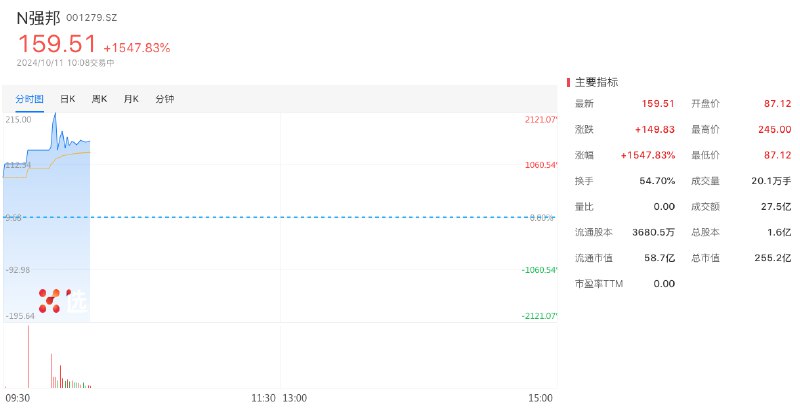800x415 pixels.
Task: Click the 市盈率TTM value 0.00
Action: point(664,284)
